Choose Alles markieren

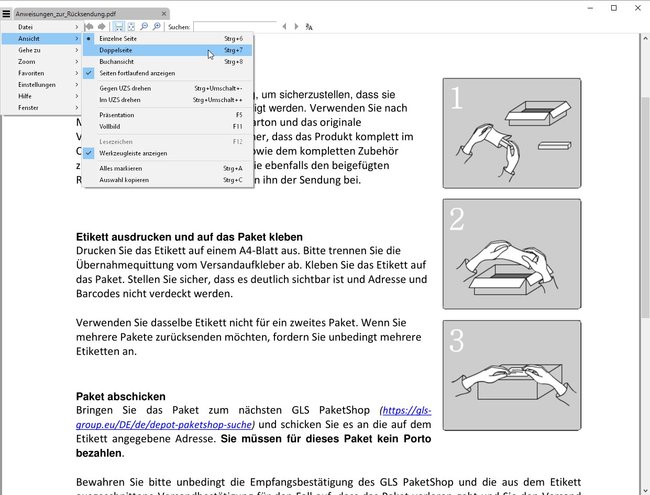click(168, 168)
